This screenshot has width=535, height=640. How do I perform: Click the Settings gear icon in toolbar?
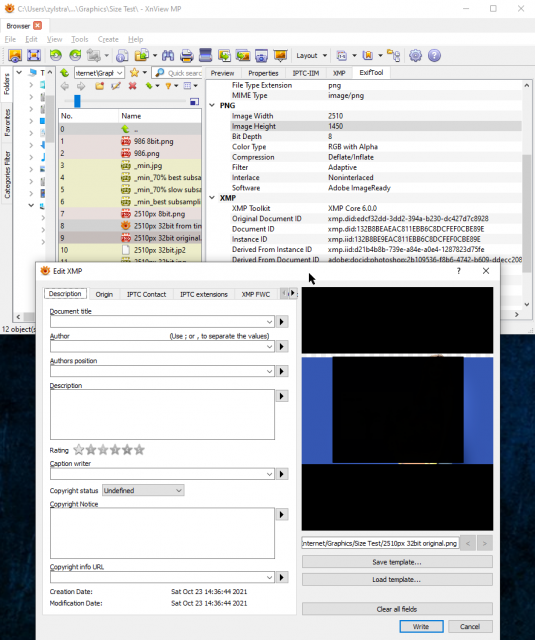(415, 56)
